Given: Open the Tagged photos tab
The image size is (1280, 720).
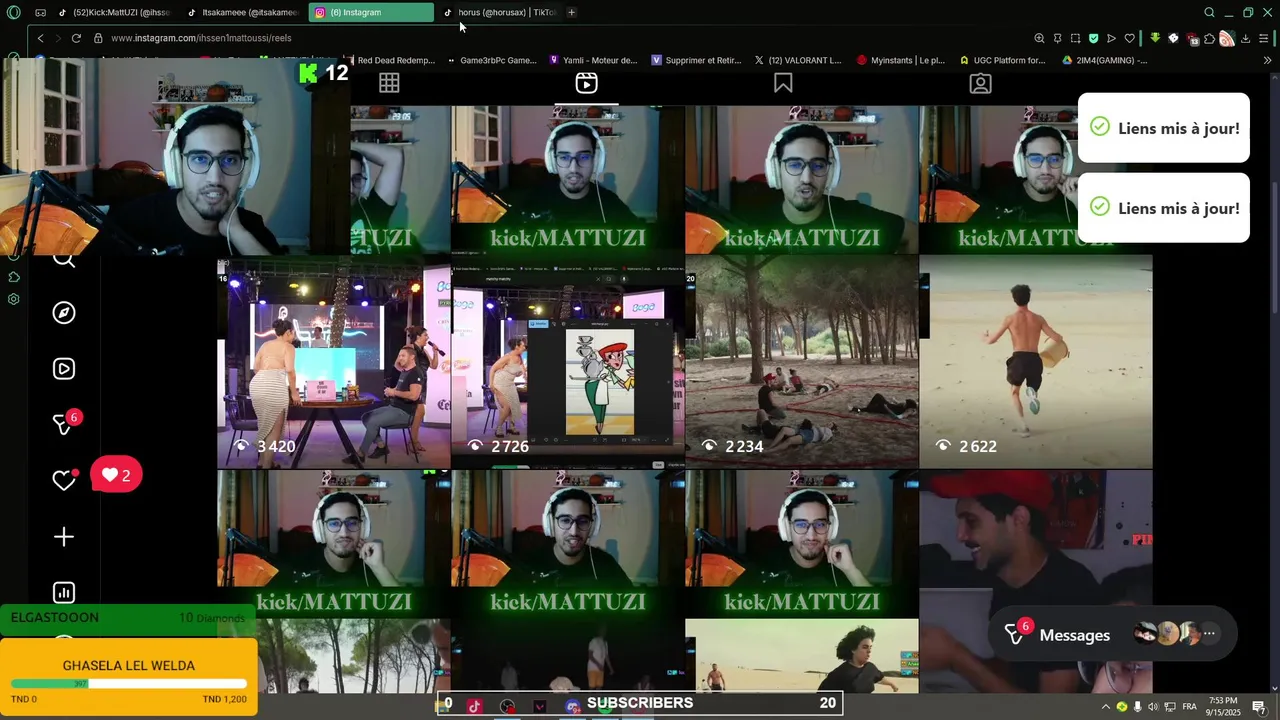Looking at the screenshot, I should [980, 83].
